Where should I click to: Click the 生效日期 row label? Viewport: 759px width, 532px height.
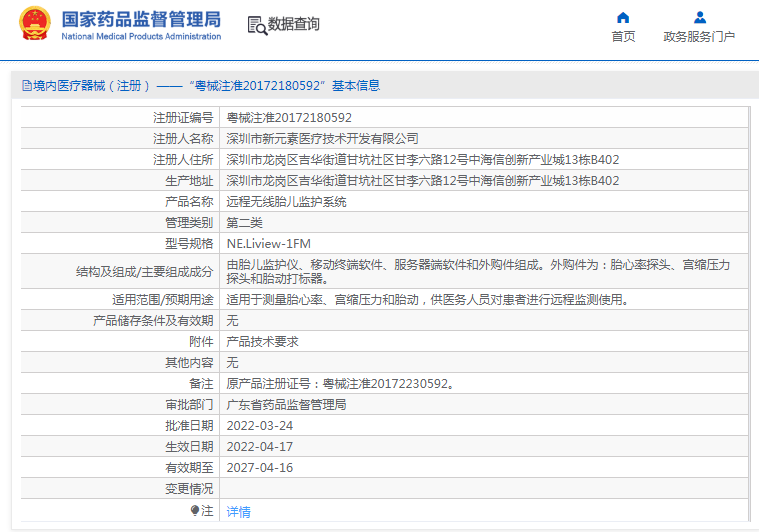[189, 447]
